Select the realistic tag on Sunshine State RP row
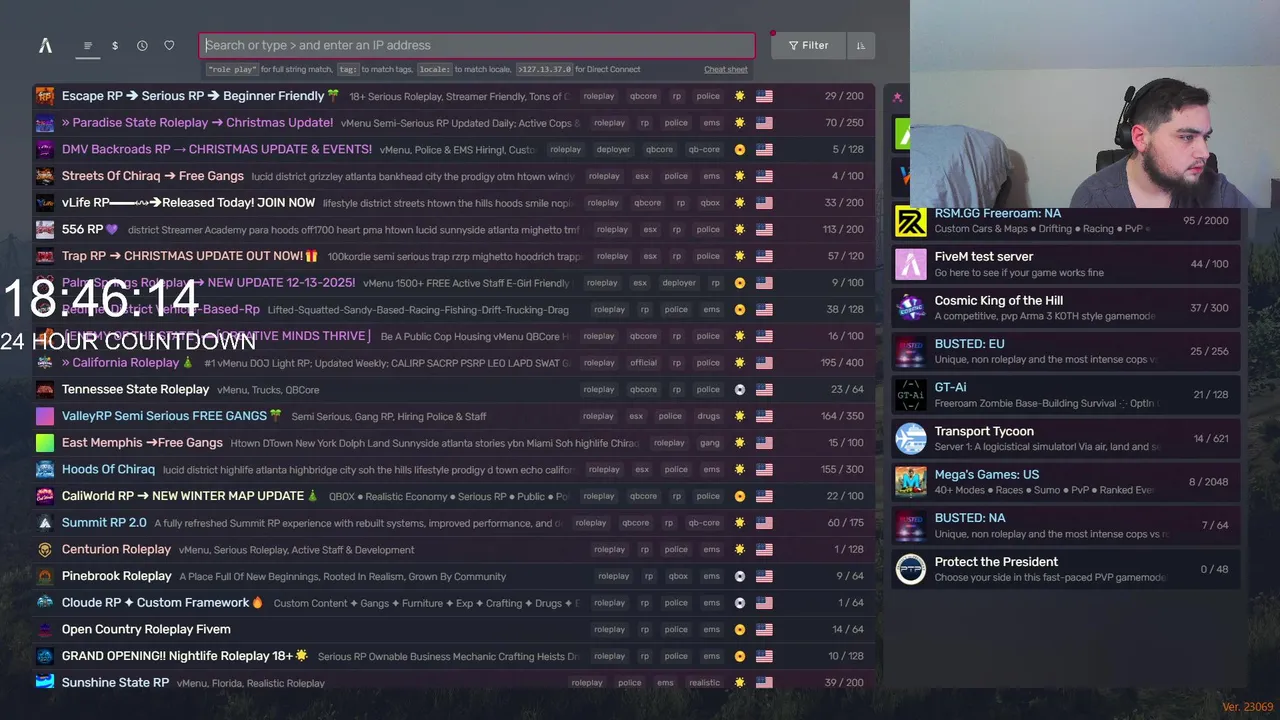Viewport: 1280px width, 720px height. tap(704, 682)
